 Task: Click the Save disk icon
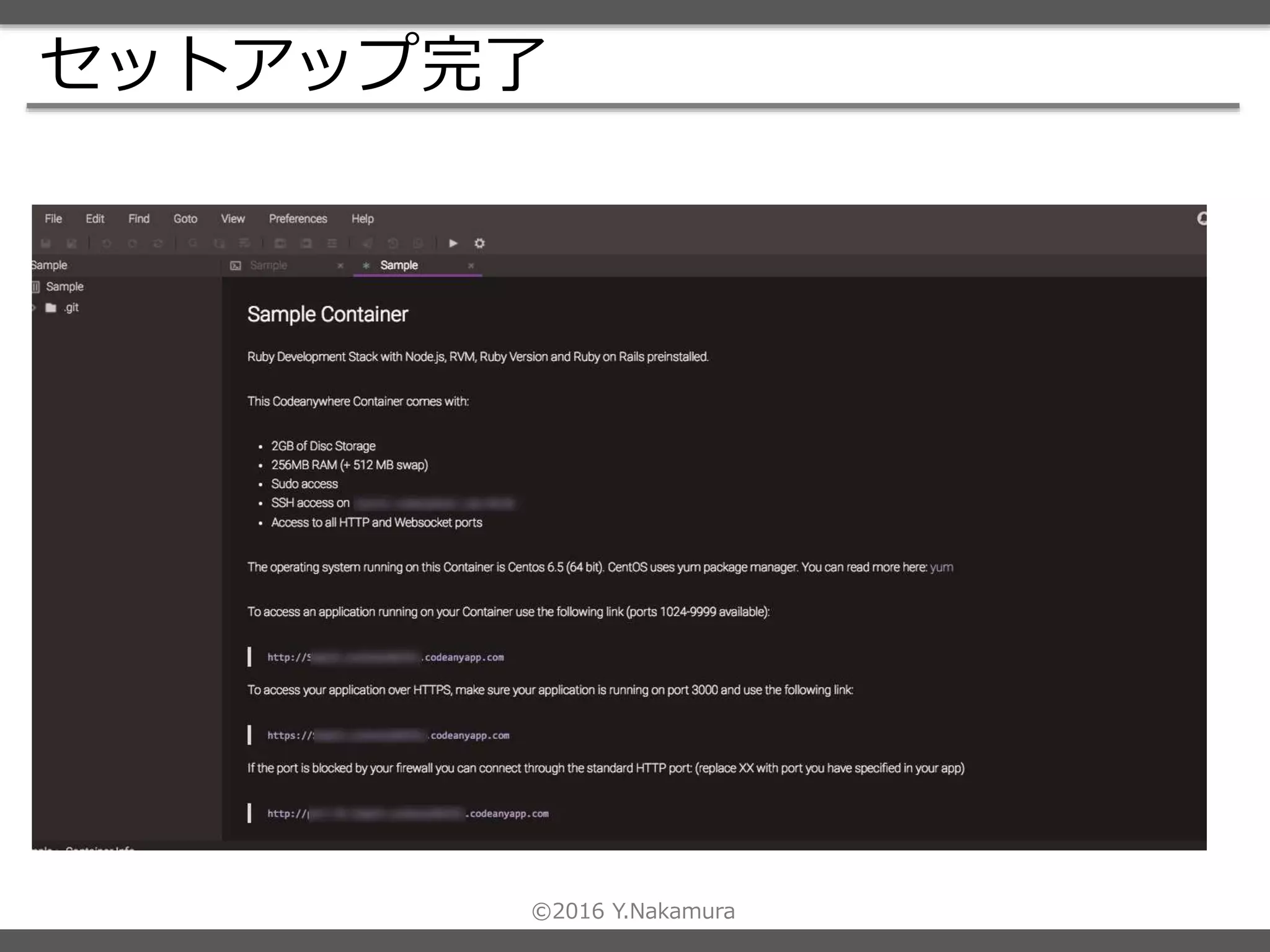46,244
